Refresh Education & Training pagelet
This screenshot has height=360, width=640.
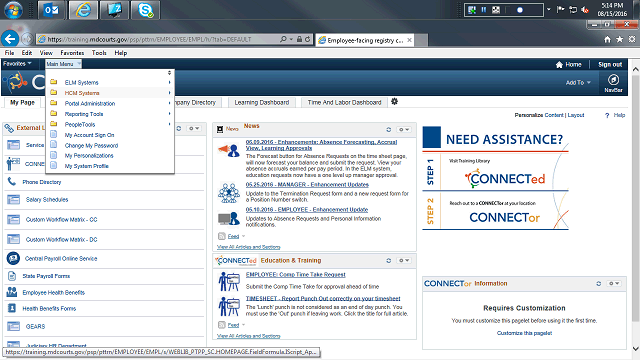pyautogui.click(x=389, y=260)
